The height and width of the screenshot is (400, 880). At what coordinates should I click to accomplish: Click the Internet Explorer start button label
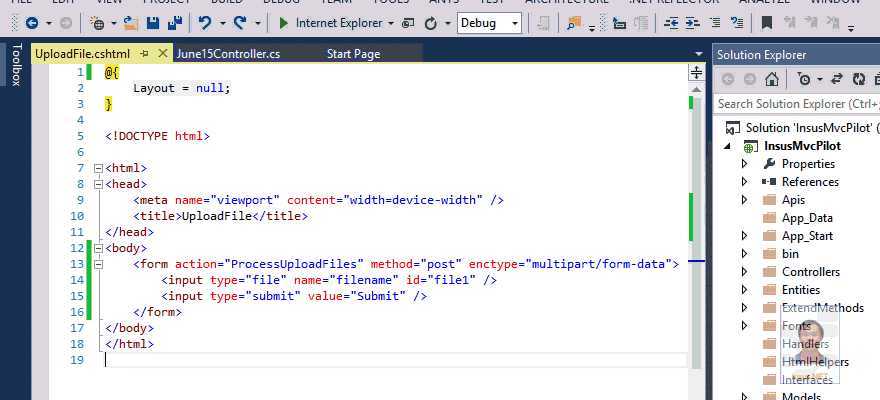tap(339, 23)
